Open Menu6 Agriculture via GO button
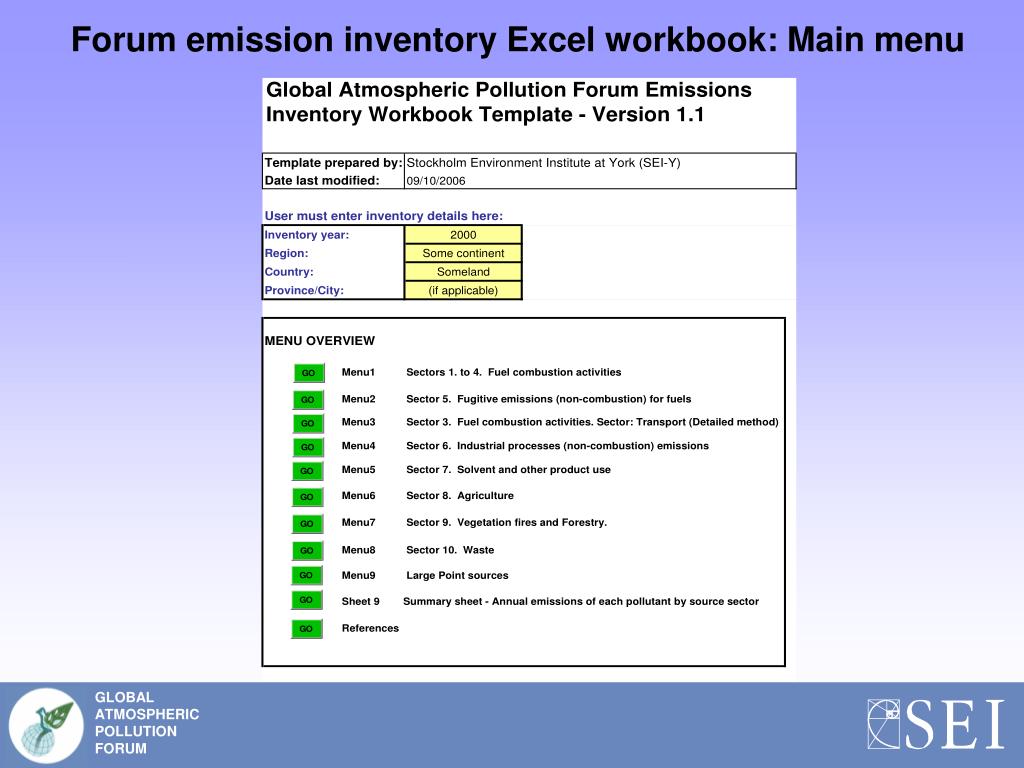Viewport: 1024px width, 768px height. (x=307, y=497)
